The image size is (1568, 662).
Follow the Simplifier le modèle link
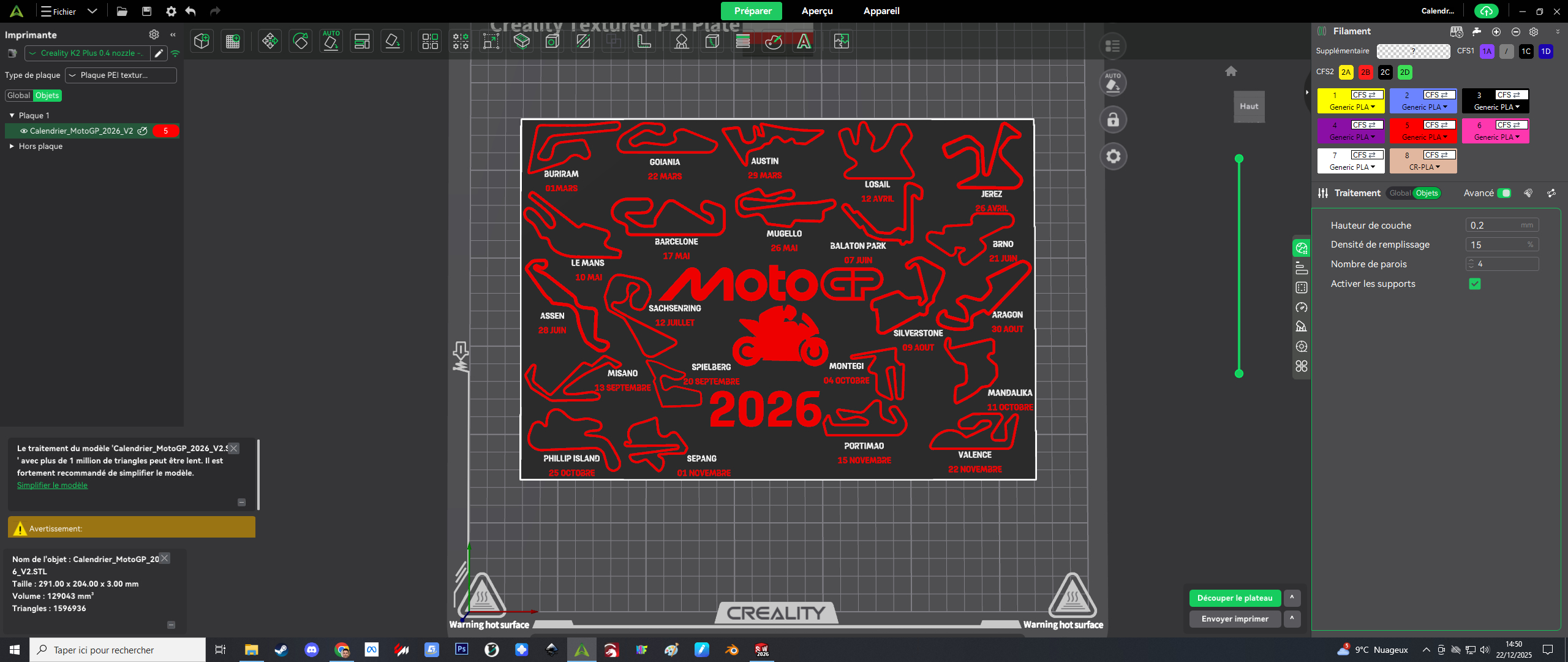(x=52, y=485)
